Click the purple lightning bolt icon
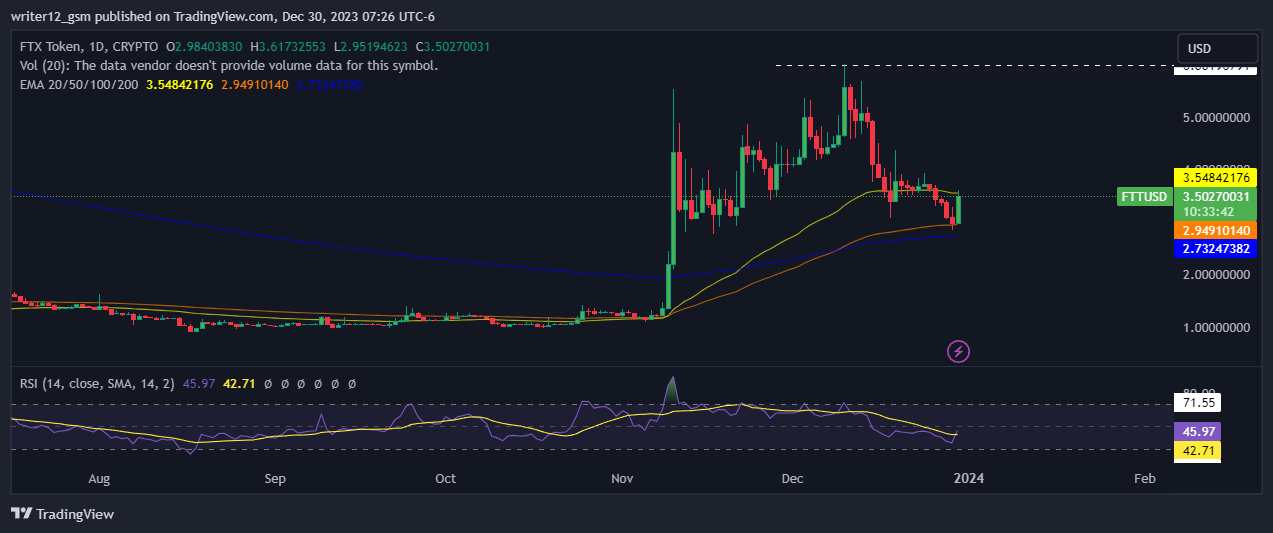 pyautogui.click(x=958, y=351)
